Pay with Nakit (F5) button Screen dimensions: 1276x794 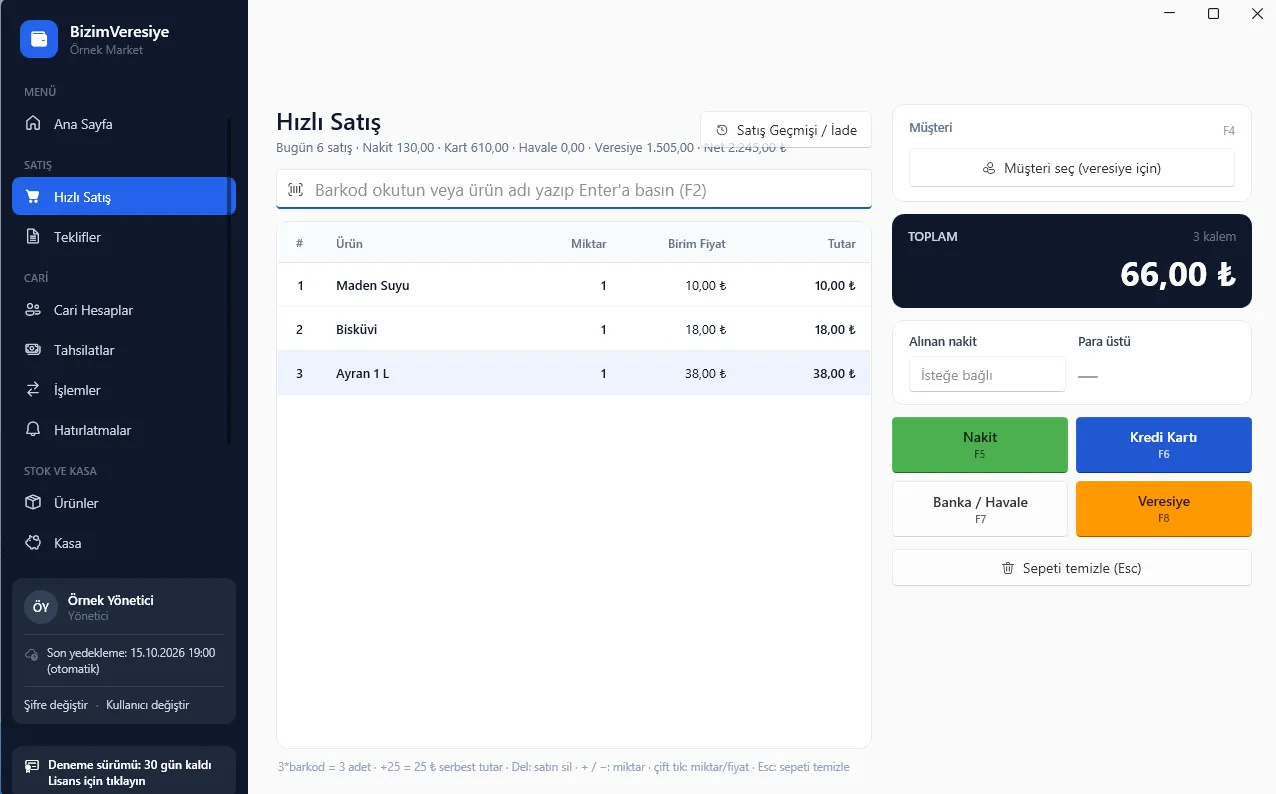point(980,445)
